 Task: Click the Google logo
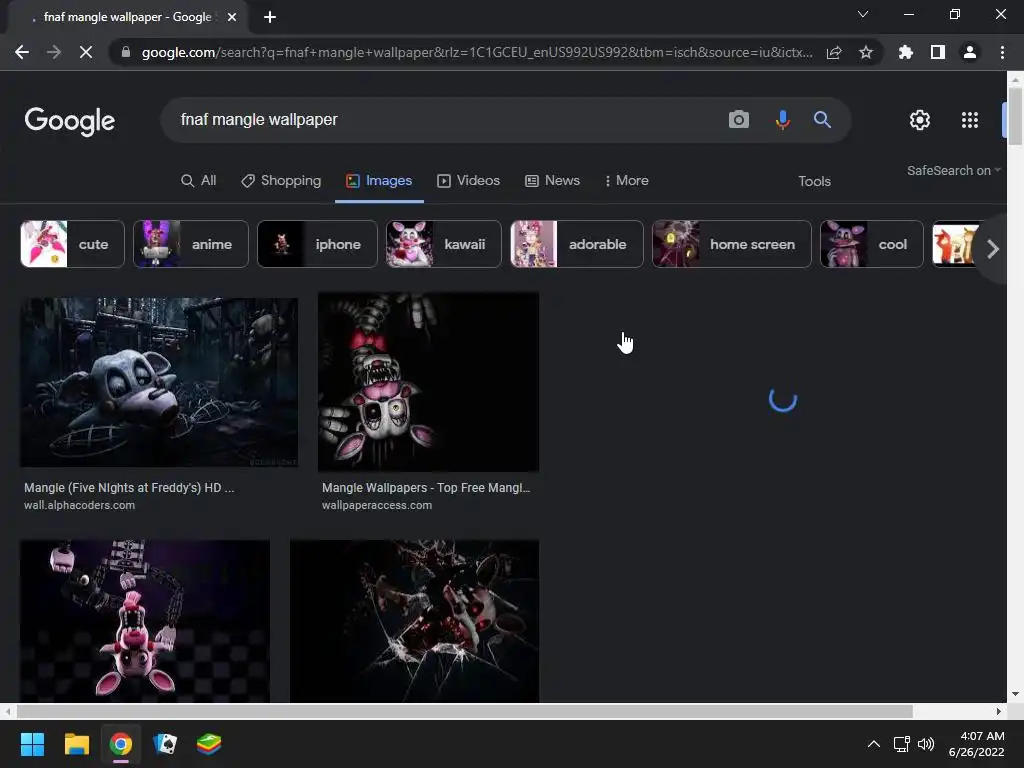coord(70,121)
